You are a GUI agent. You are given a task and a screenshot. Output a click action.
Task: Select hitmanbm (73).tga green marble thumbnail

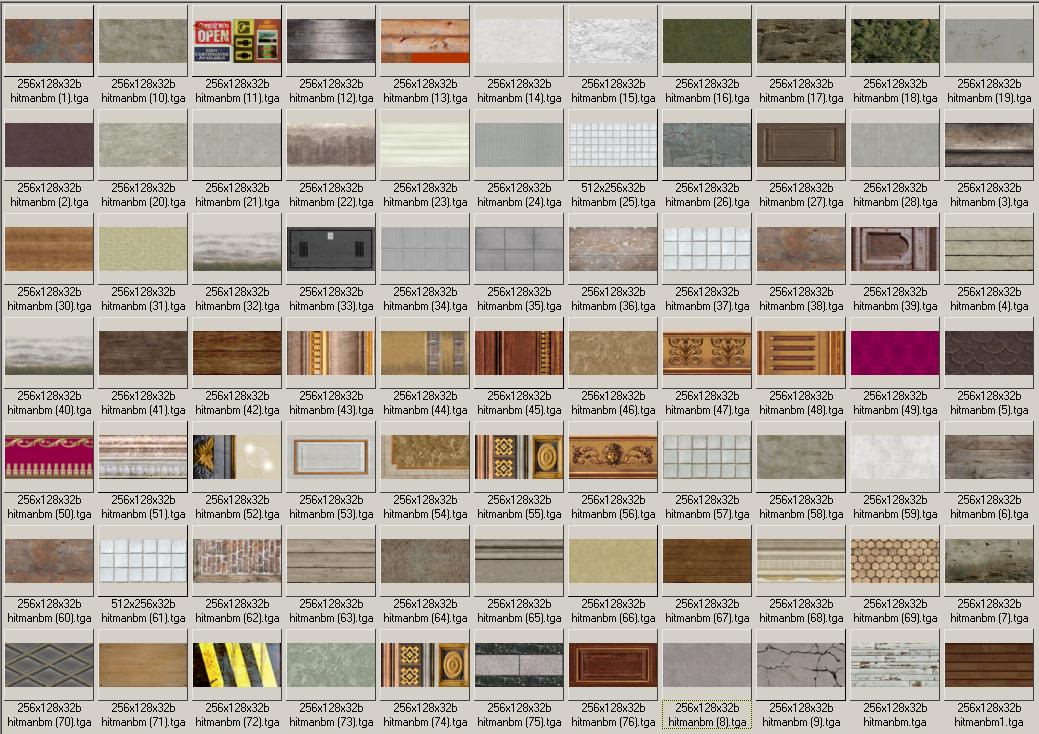(x=331, y=665)
